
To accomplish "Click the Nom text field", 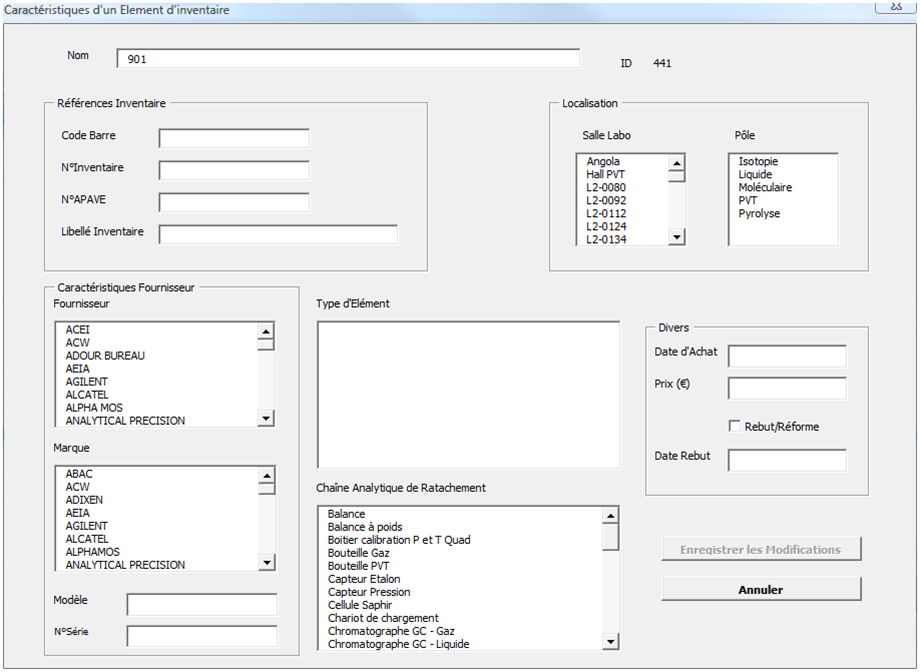I will pyautogui.click(x=348, y=59).
